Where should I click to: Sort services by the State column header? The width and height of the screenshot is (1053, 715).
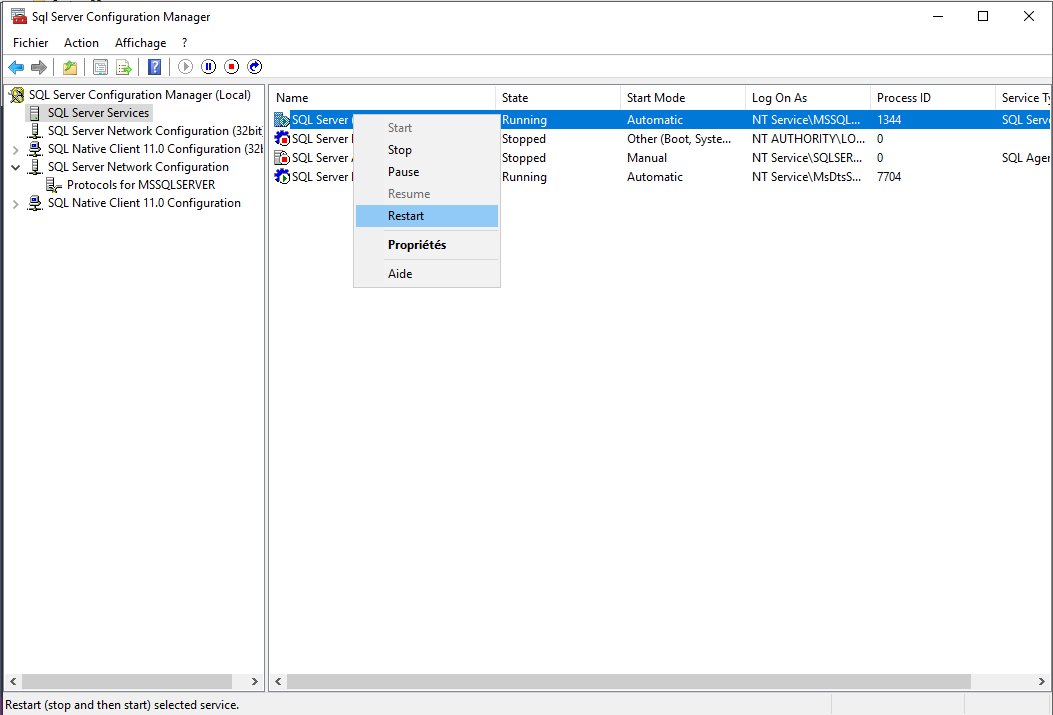tap(557, 98)
